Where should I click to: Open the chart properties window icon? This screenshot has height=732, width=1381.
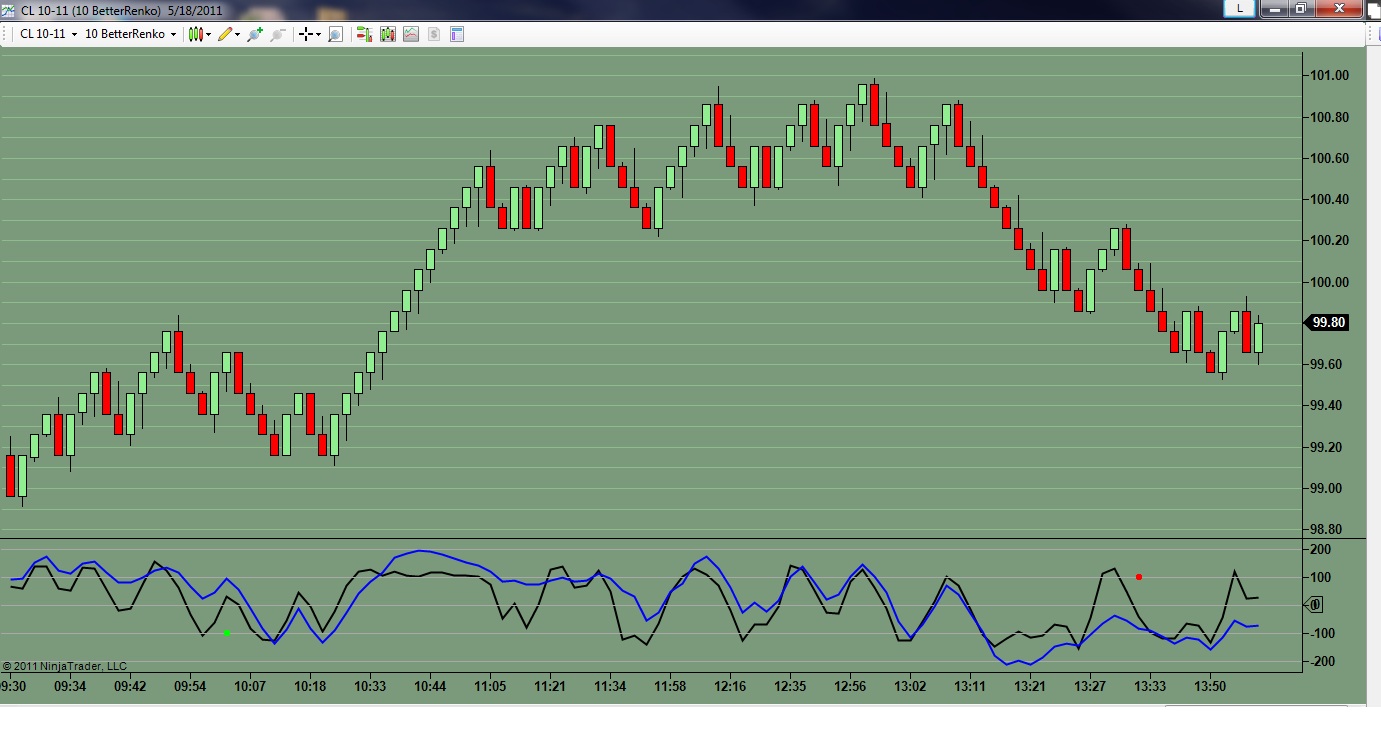pos(457,34)
